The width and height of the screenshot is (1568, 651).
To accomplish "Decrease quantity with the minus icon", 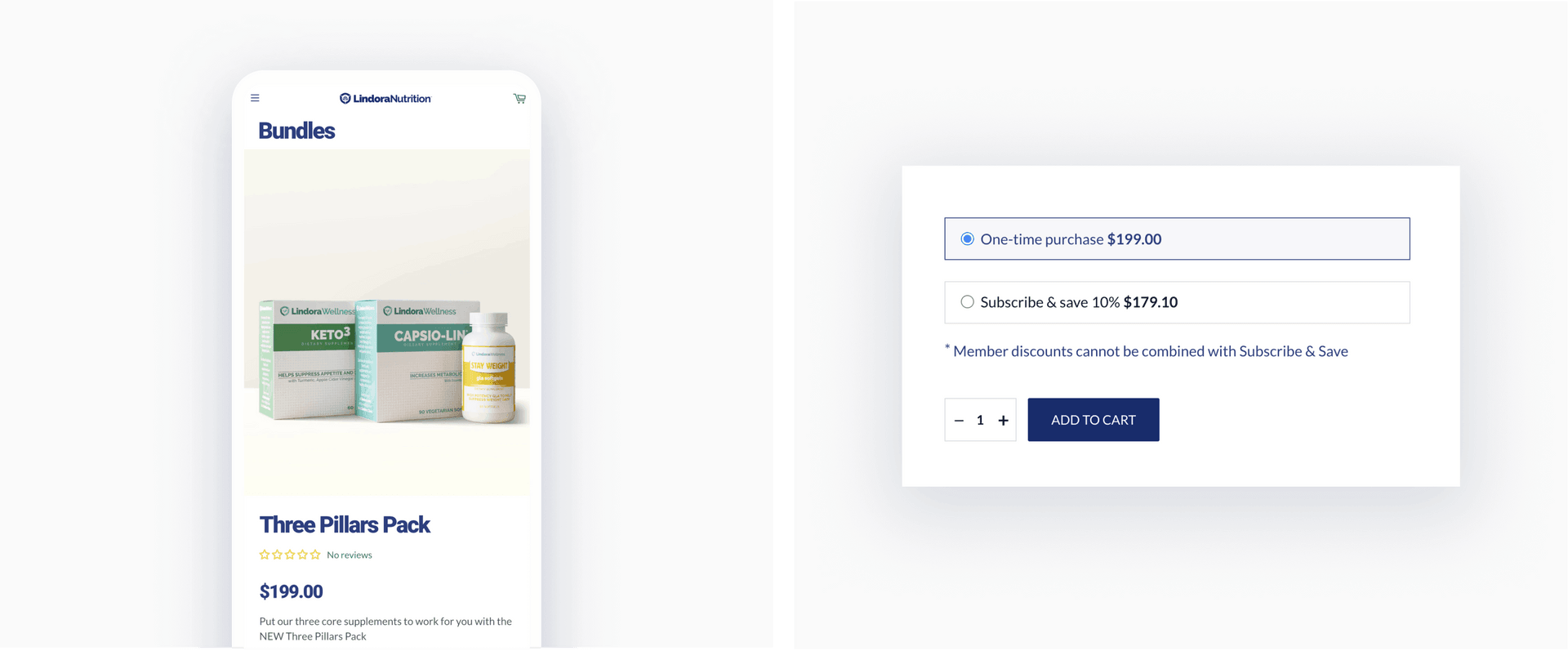I will [x=959, y=421].
